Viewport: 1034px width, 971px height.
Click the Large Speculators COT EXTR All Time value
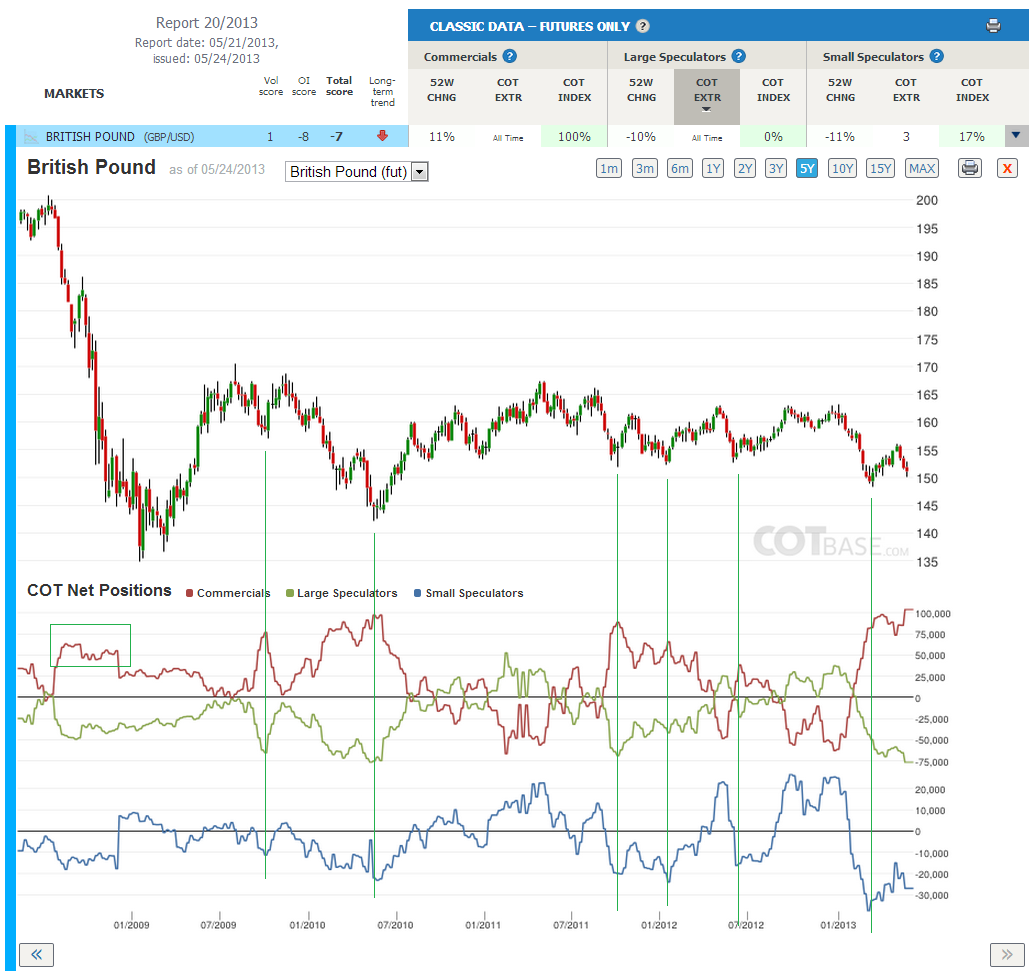pyautogui.click(x=707, y=138)
